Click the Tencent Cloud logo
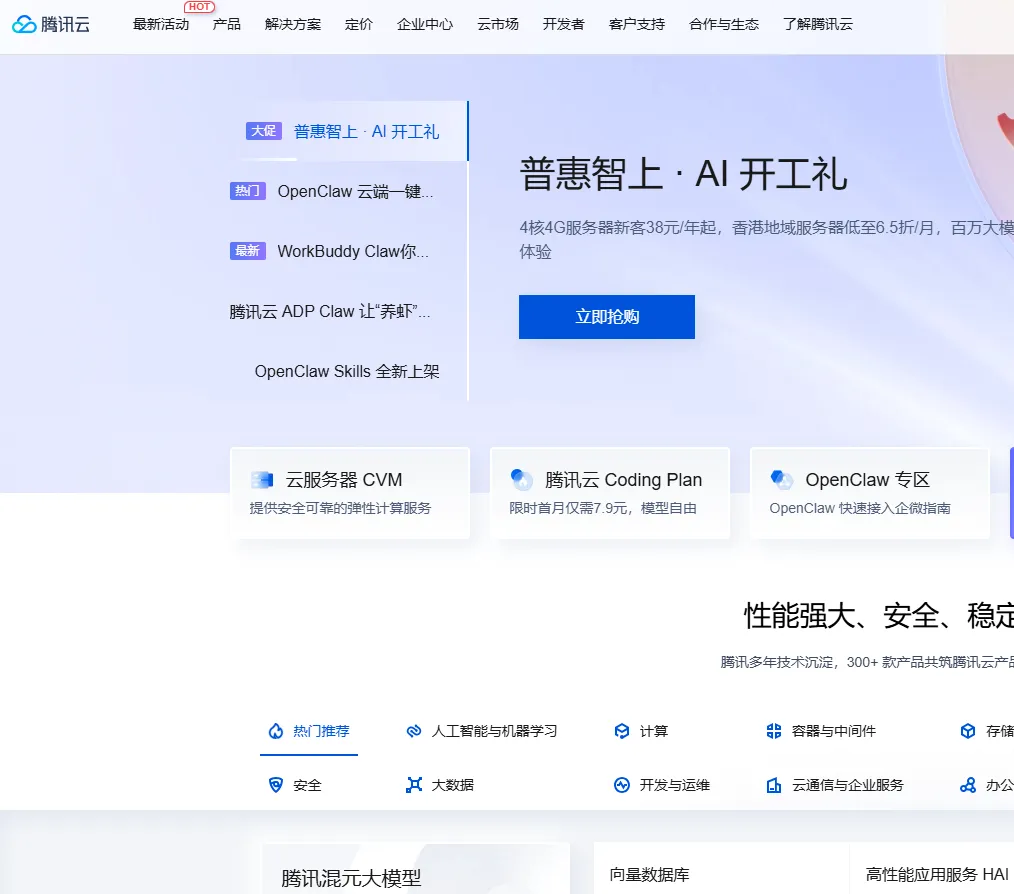Image resolution: width=1014 pixels, height=894 pixels. [51, 25]
